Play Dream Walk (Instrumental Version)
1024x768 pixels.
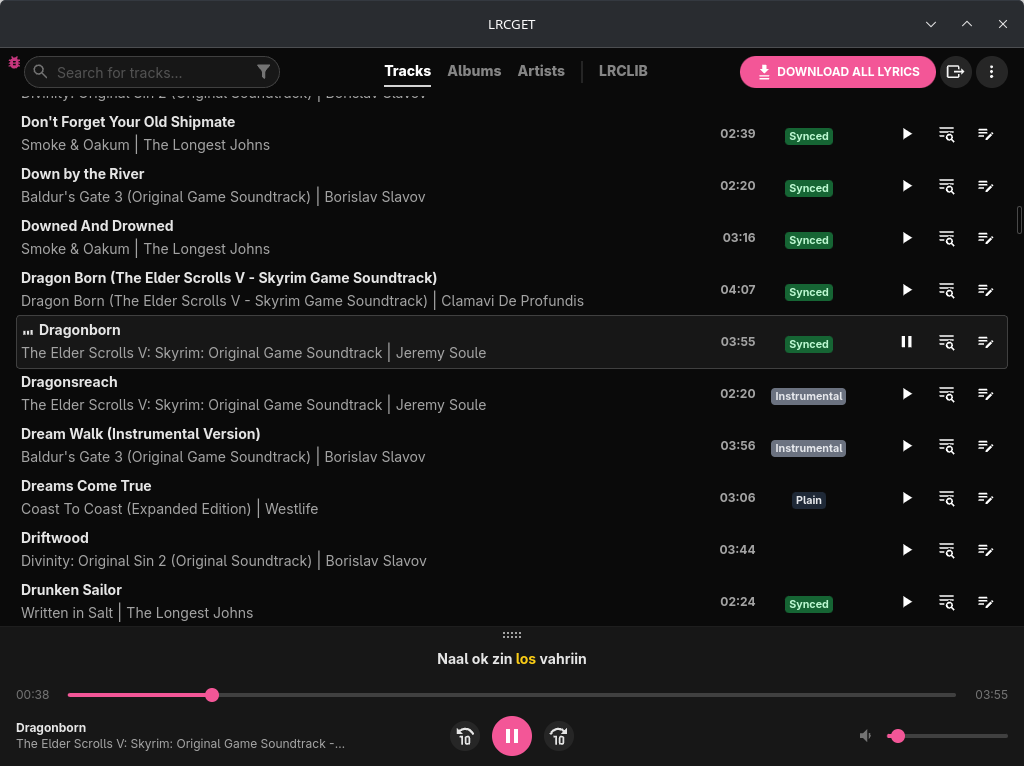[x=906, y=446]
